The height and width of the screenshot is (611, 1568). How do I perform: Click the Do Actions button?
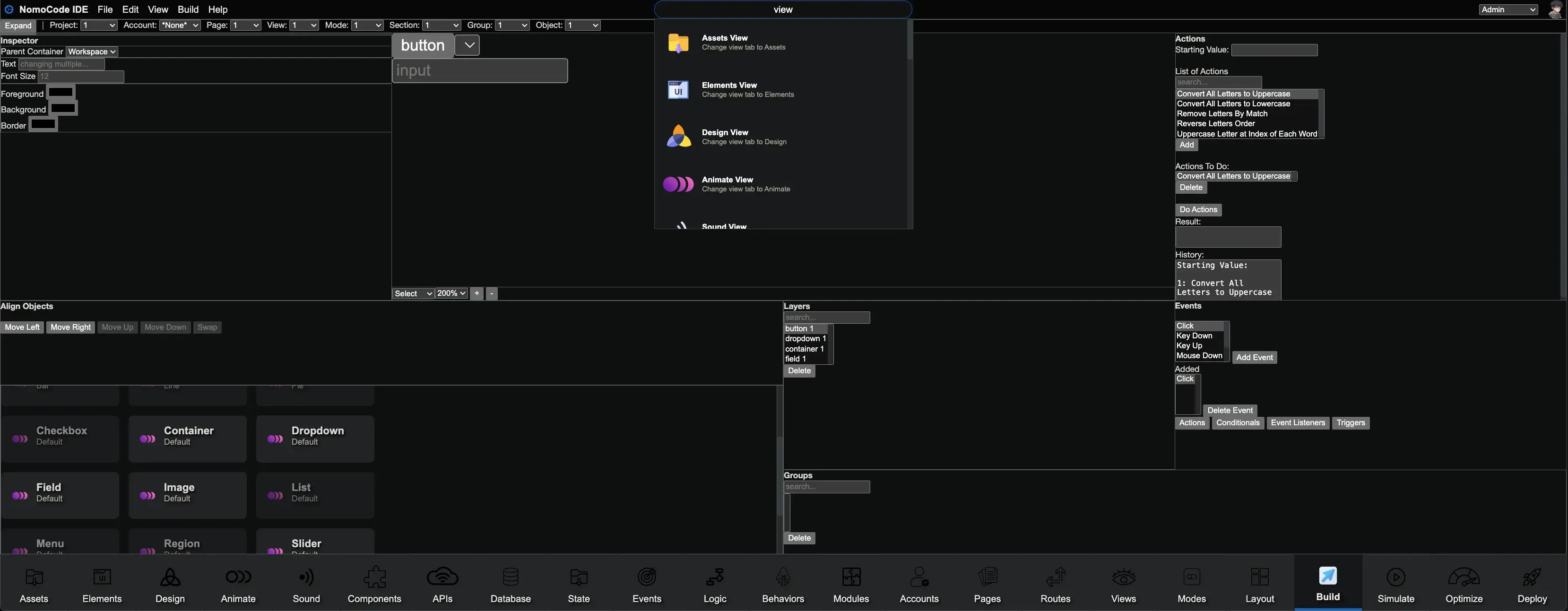(x=1198, y=209)
